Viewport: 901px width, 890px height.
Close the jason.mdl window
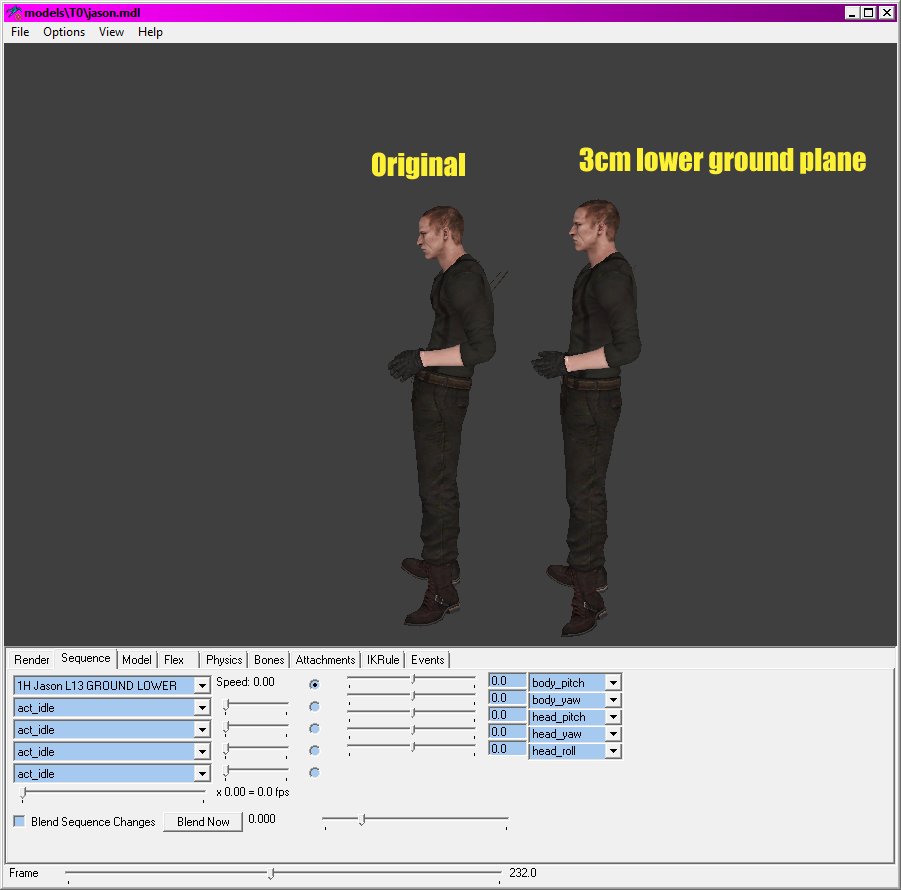pyautogui.click(x=886, y=13)
